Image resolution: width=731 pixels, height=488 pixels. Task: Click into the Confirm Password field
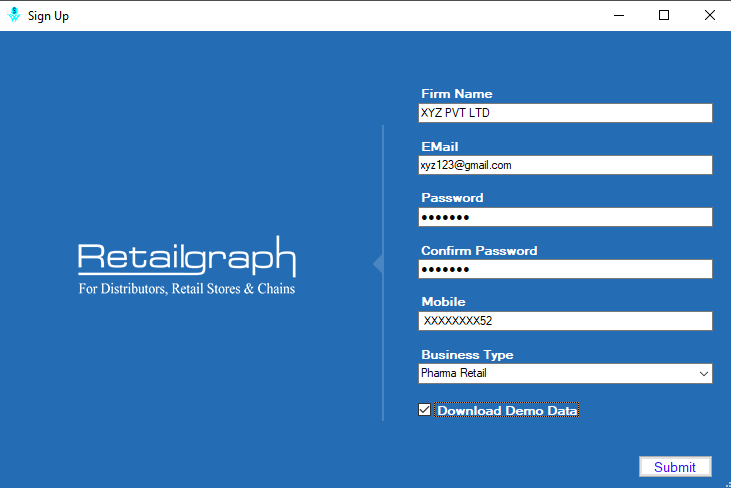coord(565,269)
